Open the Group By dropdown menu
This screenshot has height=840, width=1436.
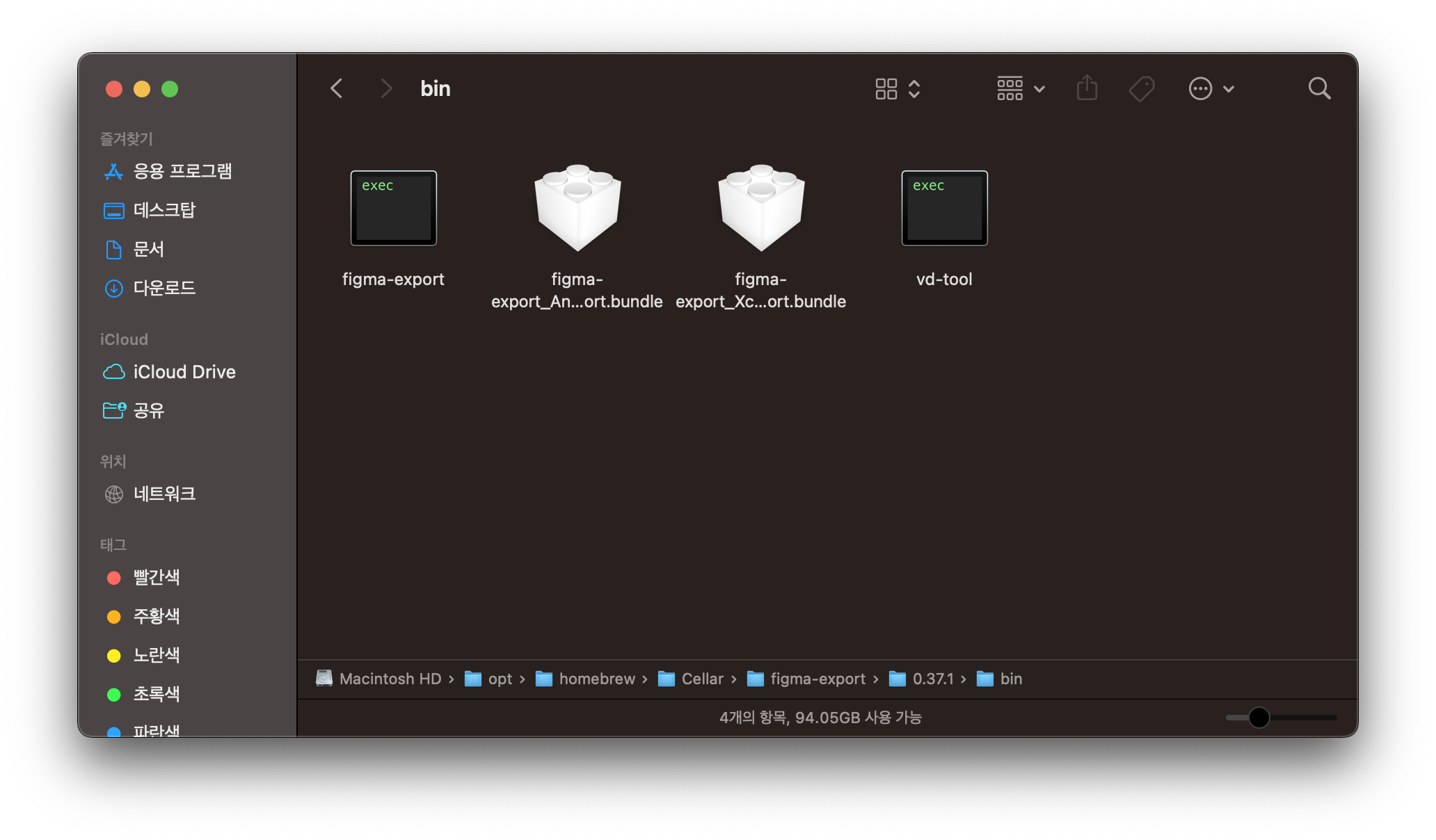(x=1021, y=88)
